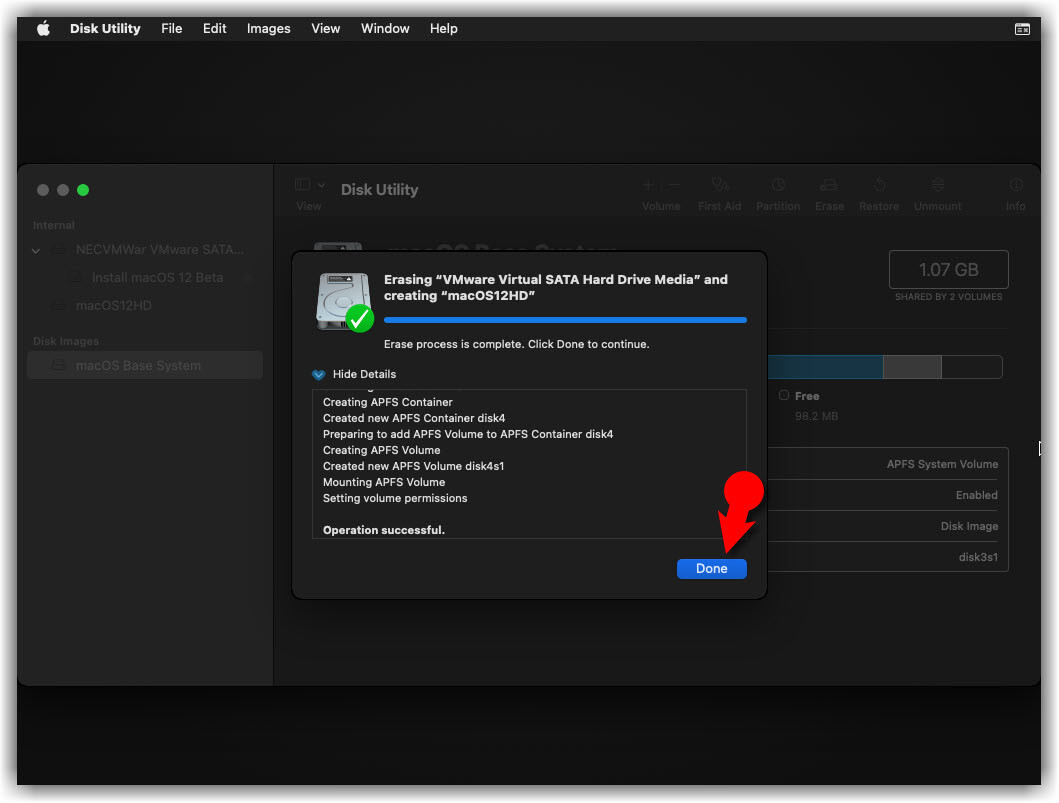Screen dimensions: 1059x803
Task: Click the disk icon with green checkmark
Action: coord(344,302)
